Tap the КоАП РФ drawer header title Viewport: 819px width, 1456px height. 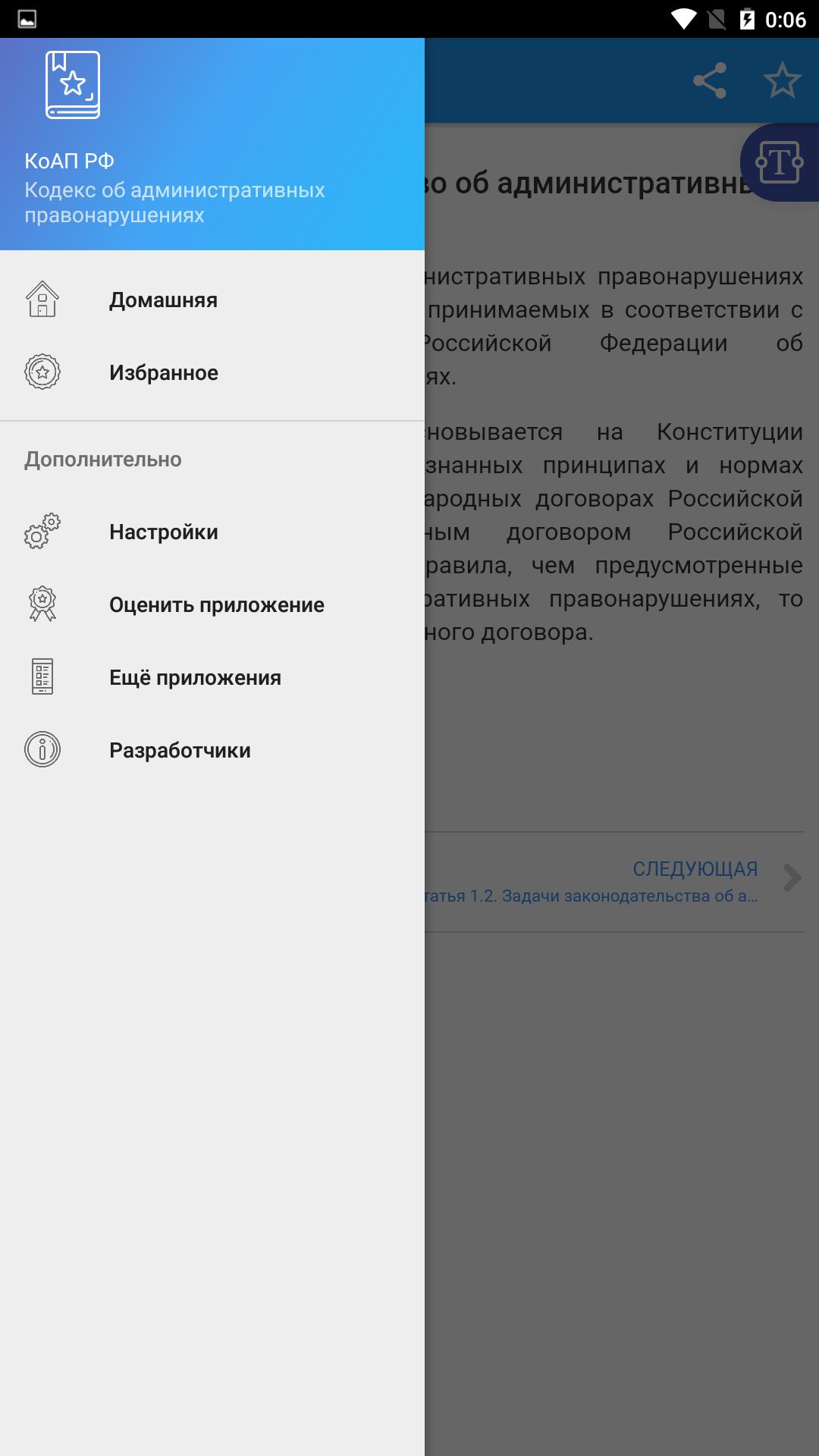click(69, 161)
